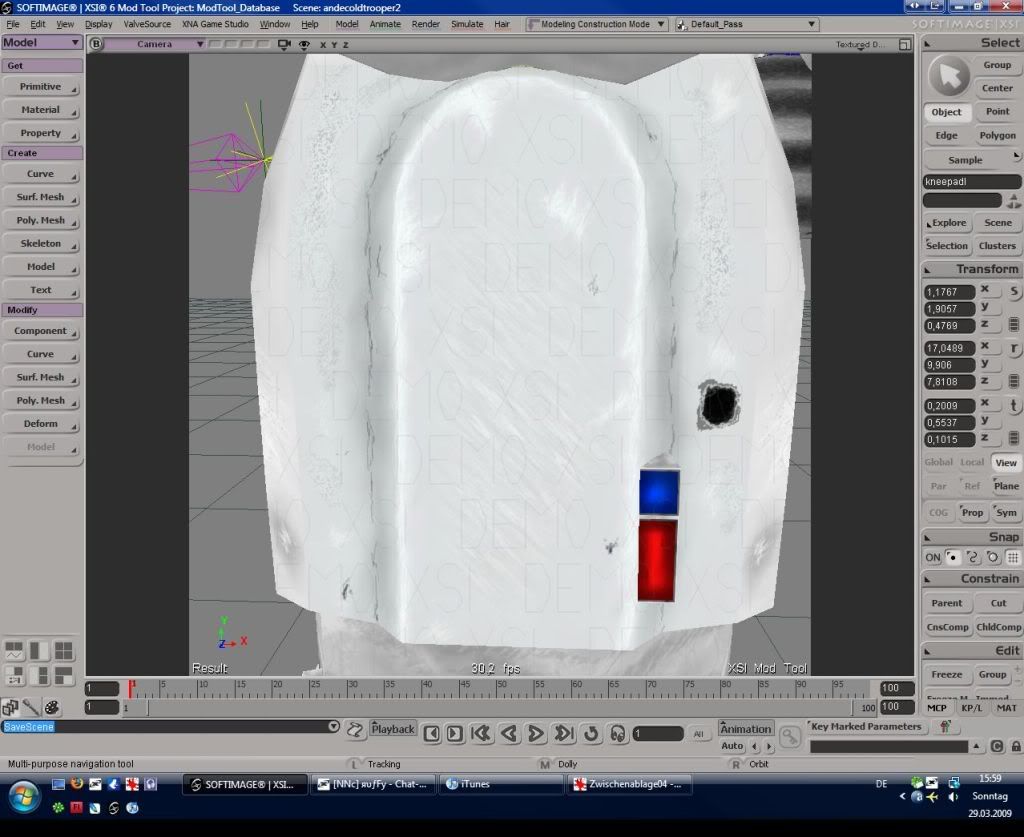The image size is (1024, 837).
Task: Toggle Auto key button
Action: tap(732, 746)
